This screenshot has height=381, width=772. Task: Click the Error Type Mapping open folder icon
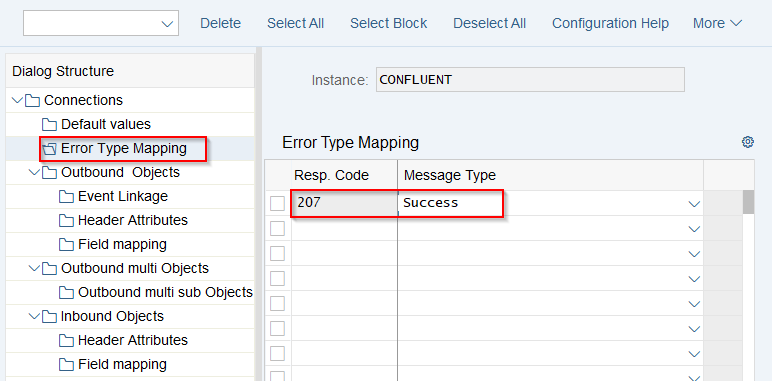[49, 149]
